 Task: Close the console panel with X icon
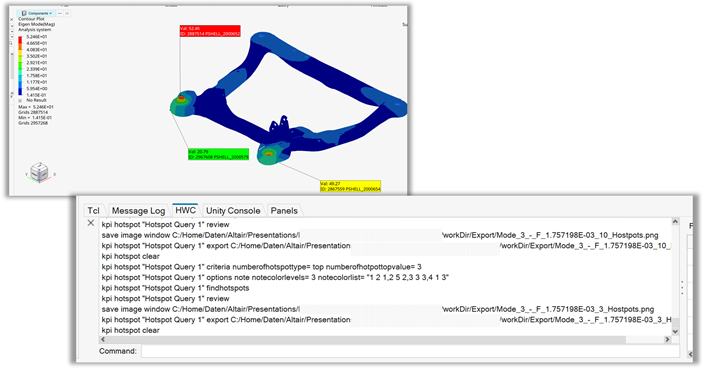pos(91,223)
